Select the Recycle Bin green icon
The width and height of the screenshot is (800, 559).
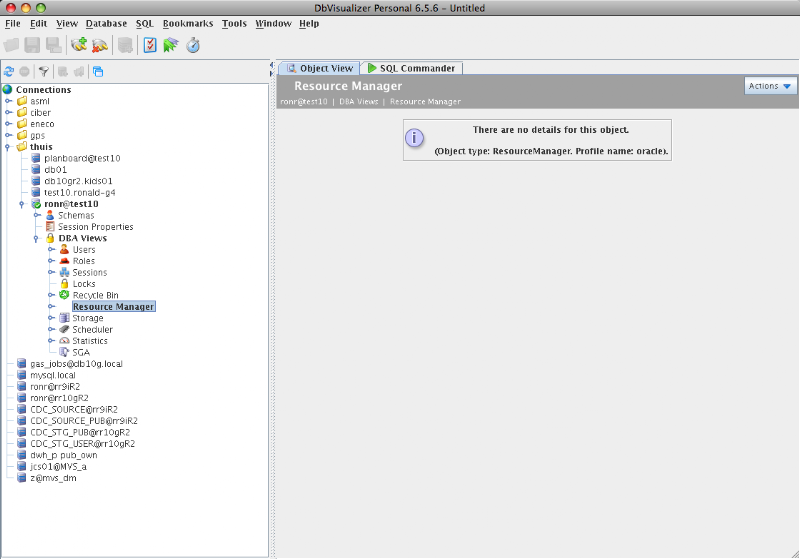64,295
